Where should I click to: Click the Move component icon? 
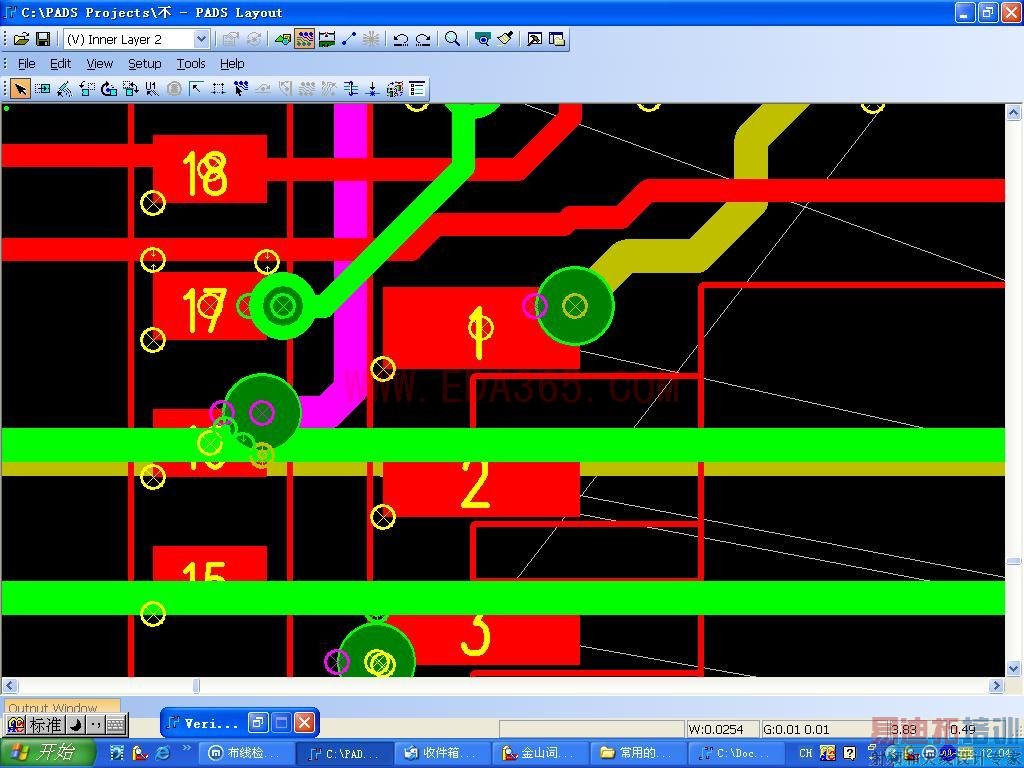[x=42, y=88]
